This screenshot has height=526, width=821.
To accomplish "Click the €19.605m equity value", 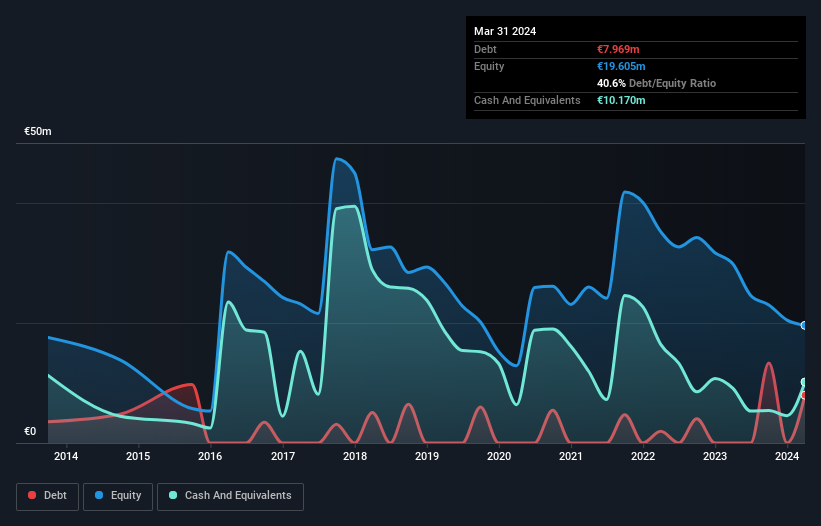I will click(x=621, y=66).
